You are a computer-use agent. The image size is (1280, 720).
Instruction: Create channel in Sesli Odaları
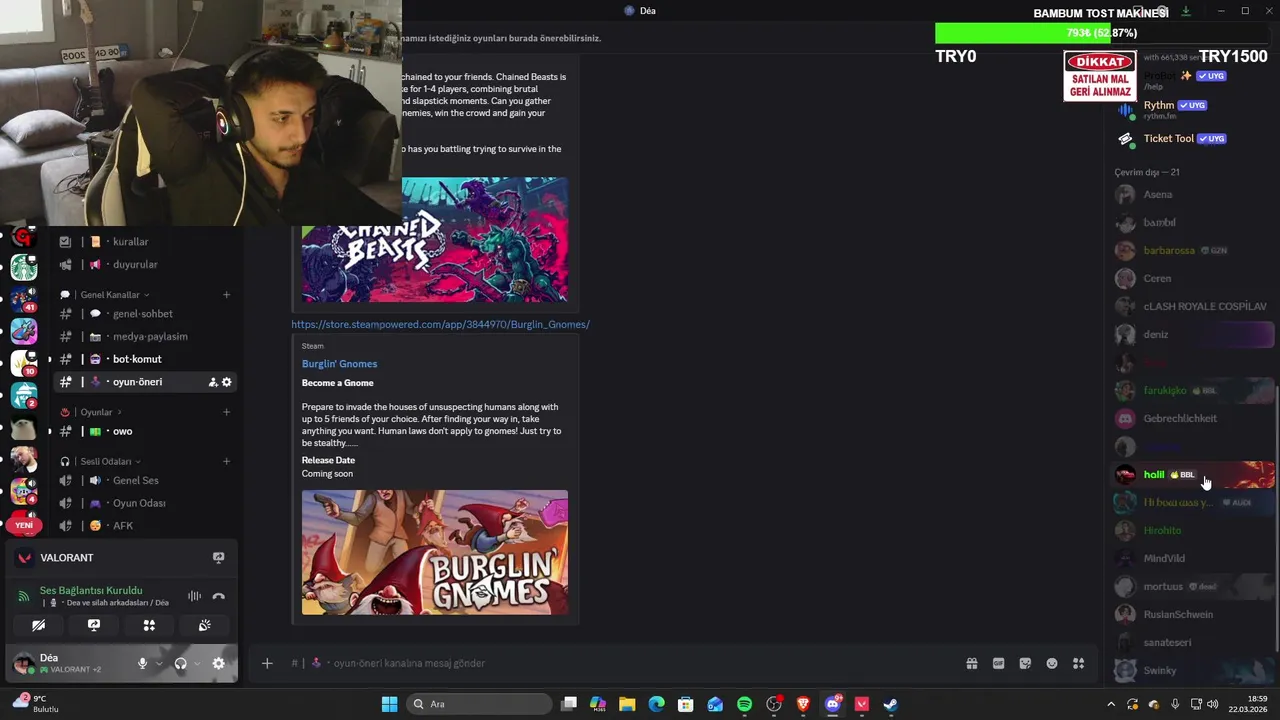[227, 461]
